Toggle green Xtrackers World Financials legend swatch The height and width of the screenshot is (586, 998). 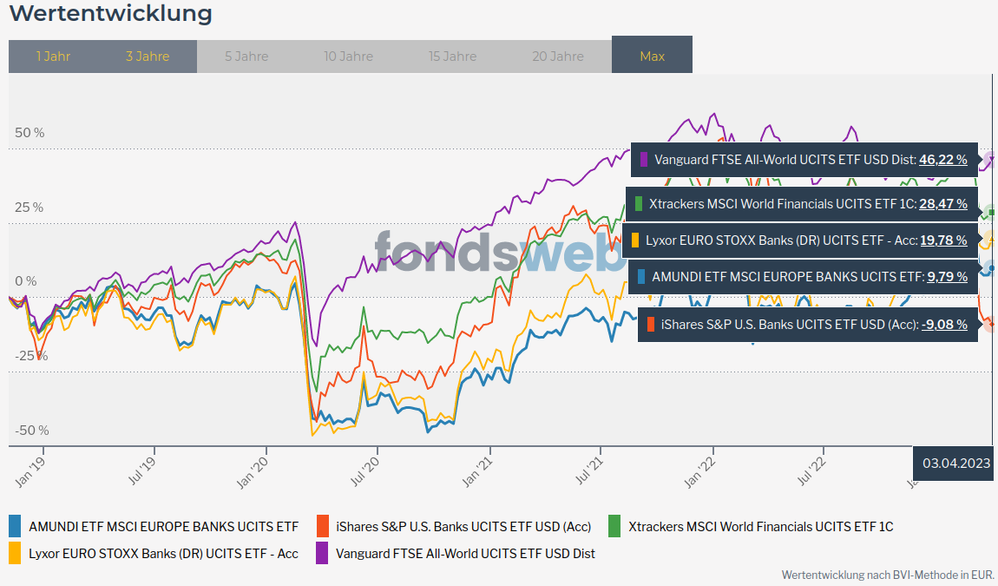click(x=616, y=526)
